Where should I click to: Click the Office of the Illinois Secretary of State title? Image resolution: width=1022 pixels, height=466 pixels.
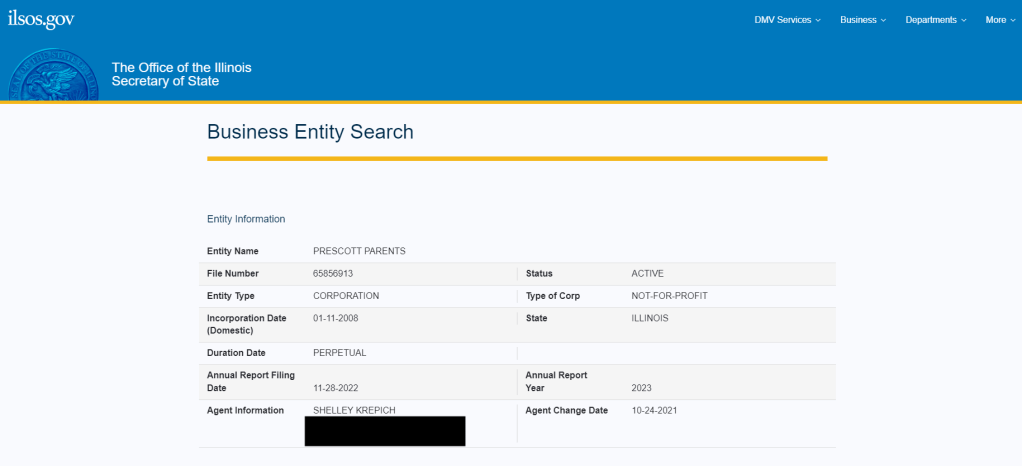(181, 74)
